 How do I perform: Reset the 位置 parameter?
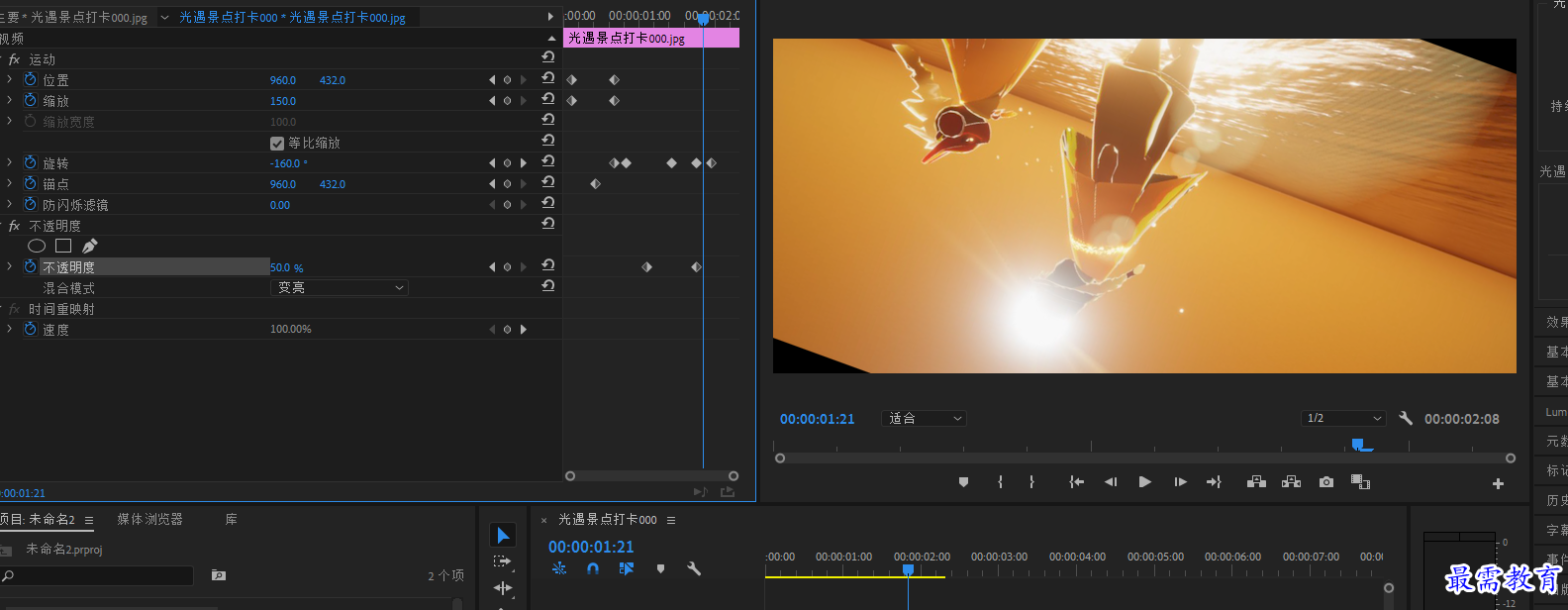click(x=547, y=78)
